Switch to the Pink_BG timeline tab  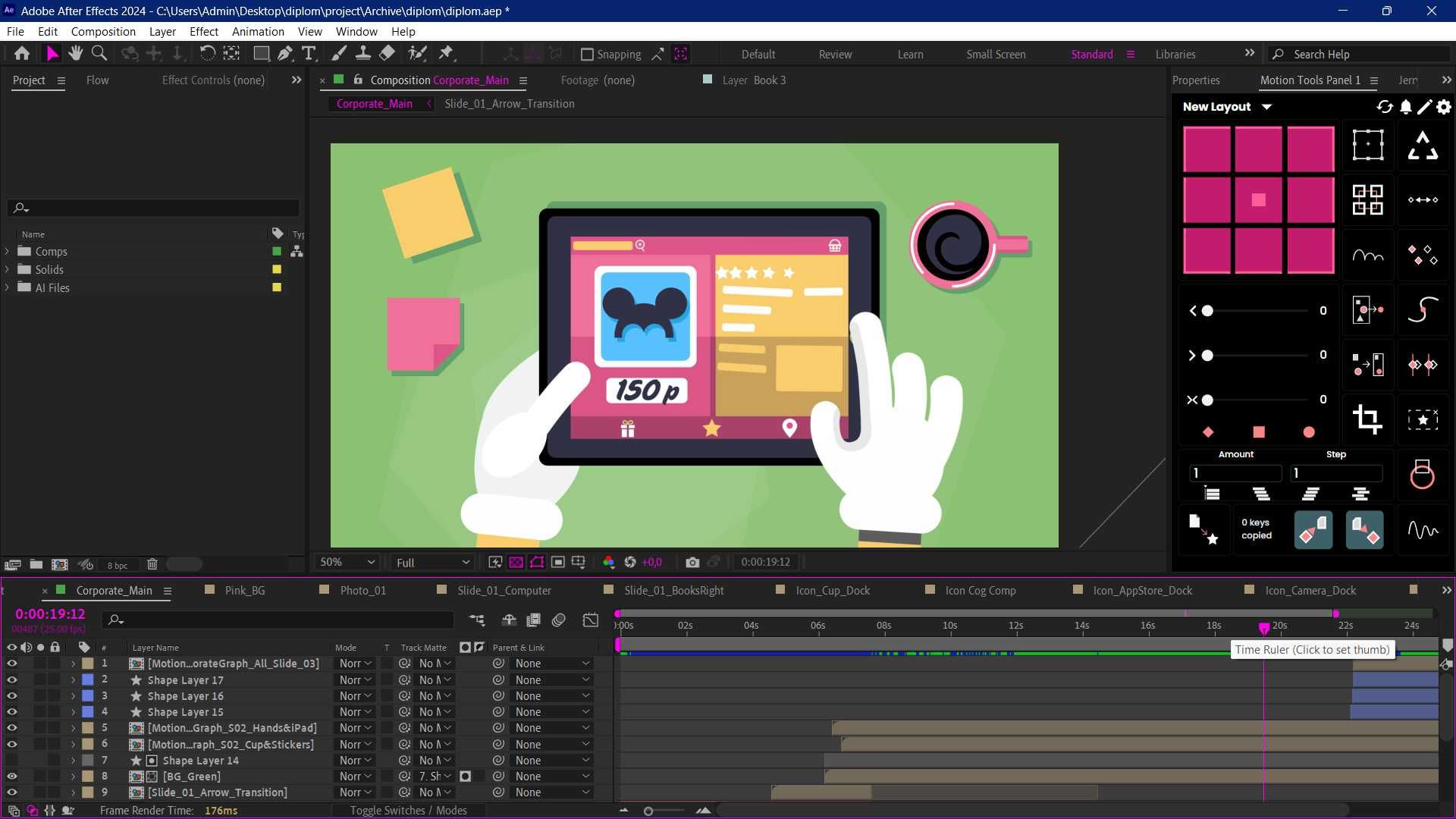245,591
